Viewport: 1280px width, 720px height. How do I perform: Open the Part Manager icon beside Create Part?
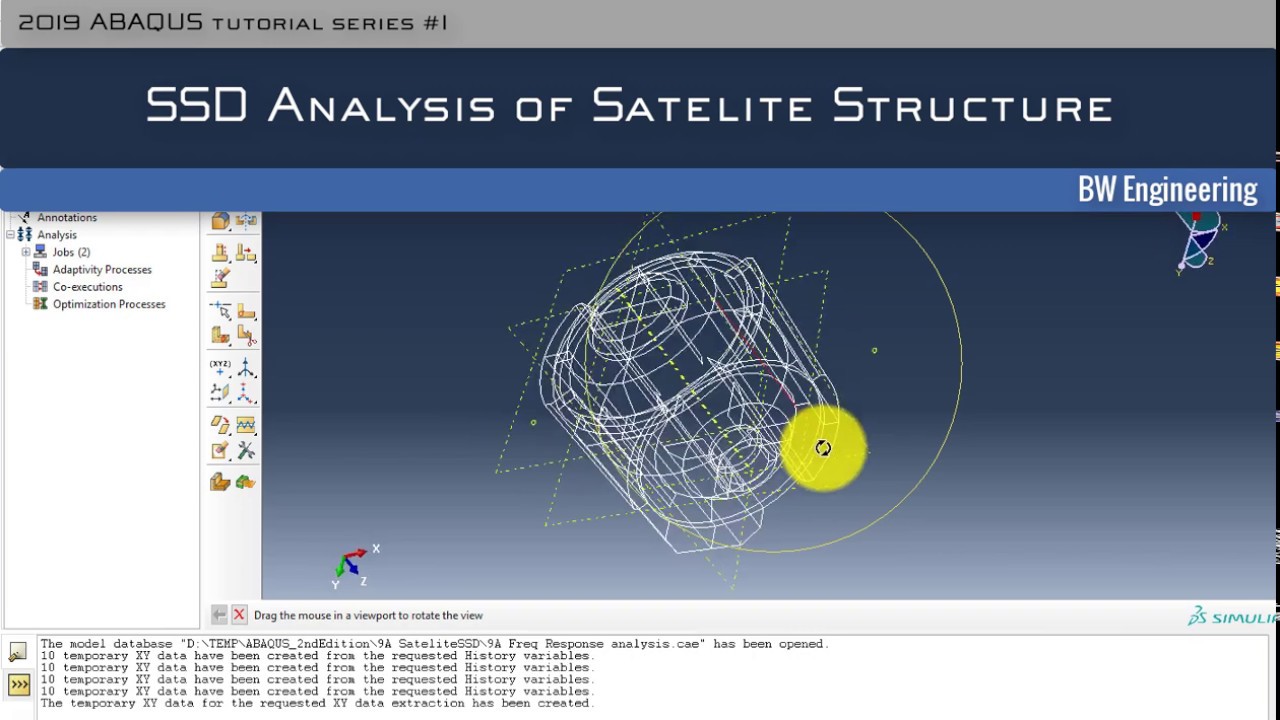(246, 221)
